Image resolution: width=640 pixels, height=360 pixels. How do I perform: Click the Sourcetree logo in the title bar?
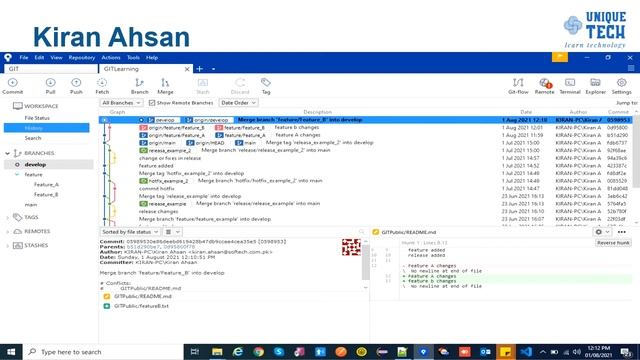tap(8, 58)
